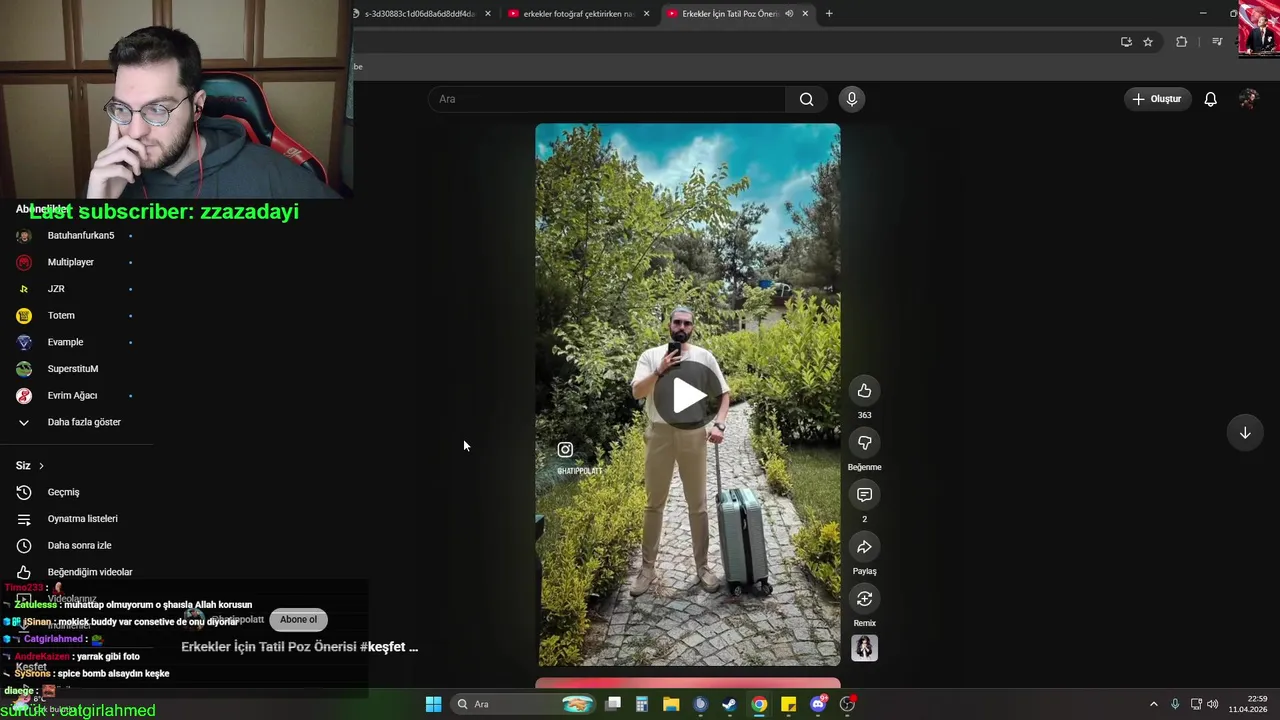Show hidden system tray icons
The width and height of the screenshot is (1280, 720).
pyautogui.click(x=1153, y=704)
